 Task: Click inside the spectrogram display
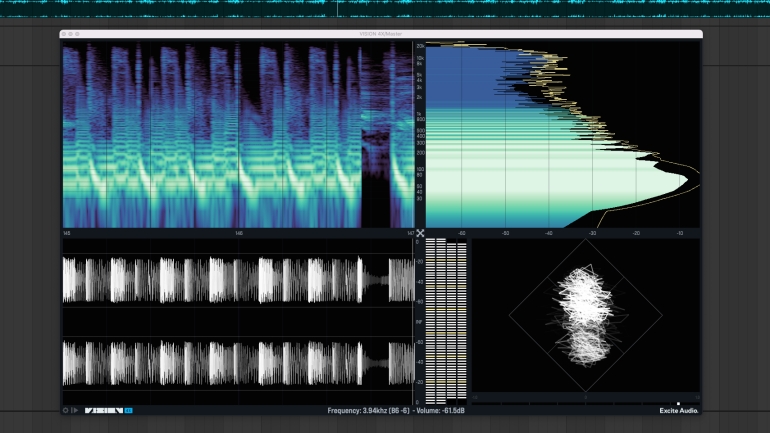click(238, 135)
